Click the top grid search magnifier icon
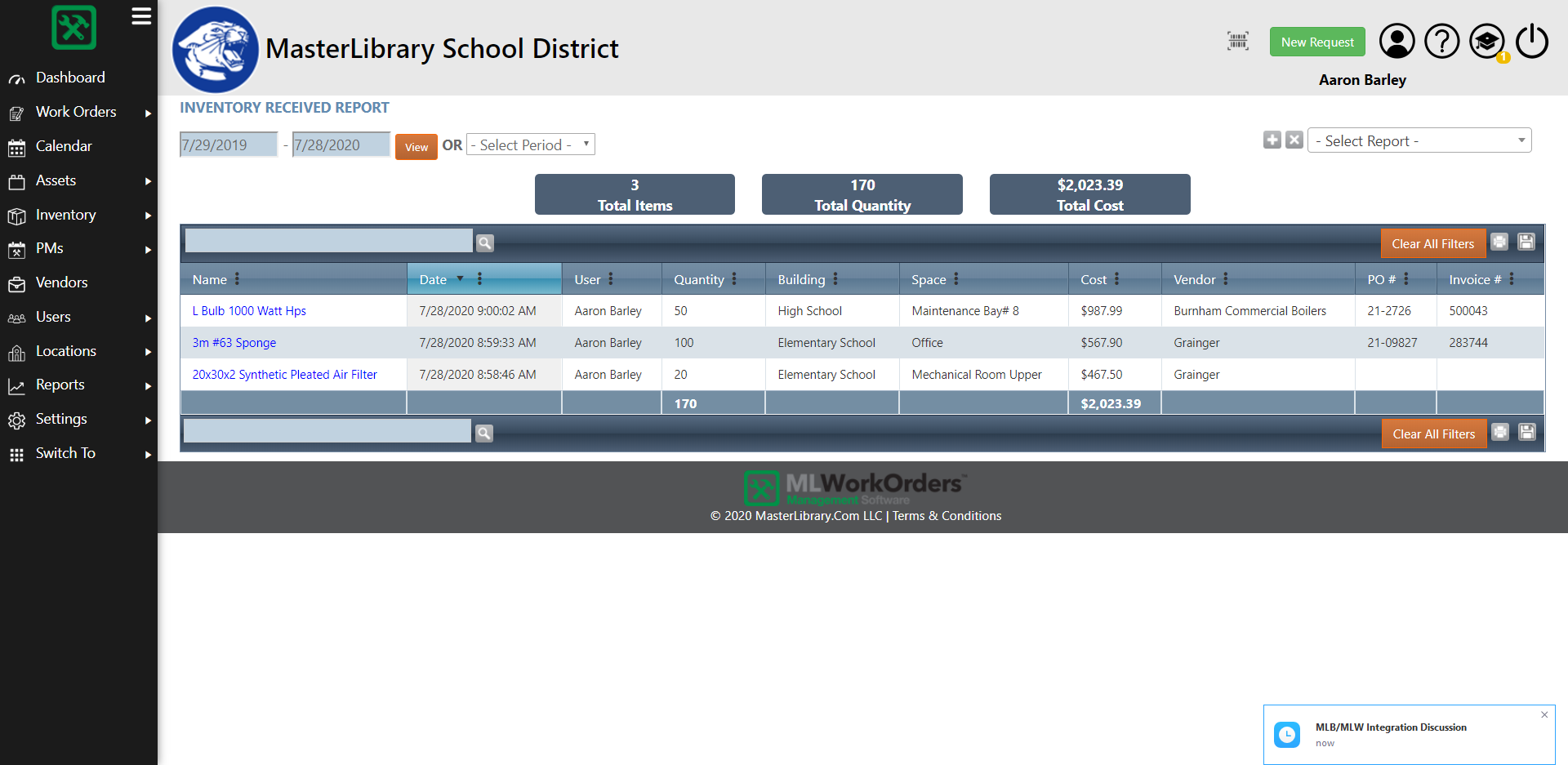The width and height of the screenshot is (1568, 765). click(x=485, y=242)
